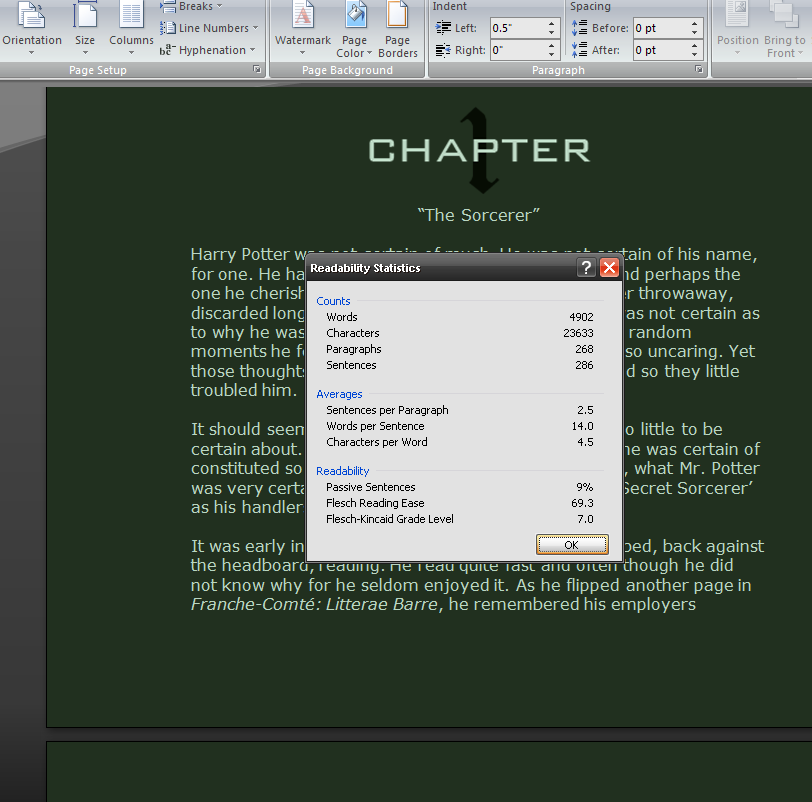This screenshot has height=802, width=812.
Task: Select the Characters count 23633
Action: click(x=578, y=333)
